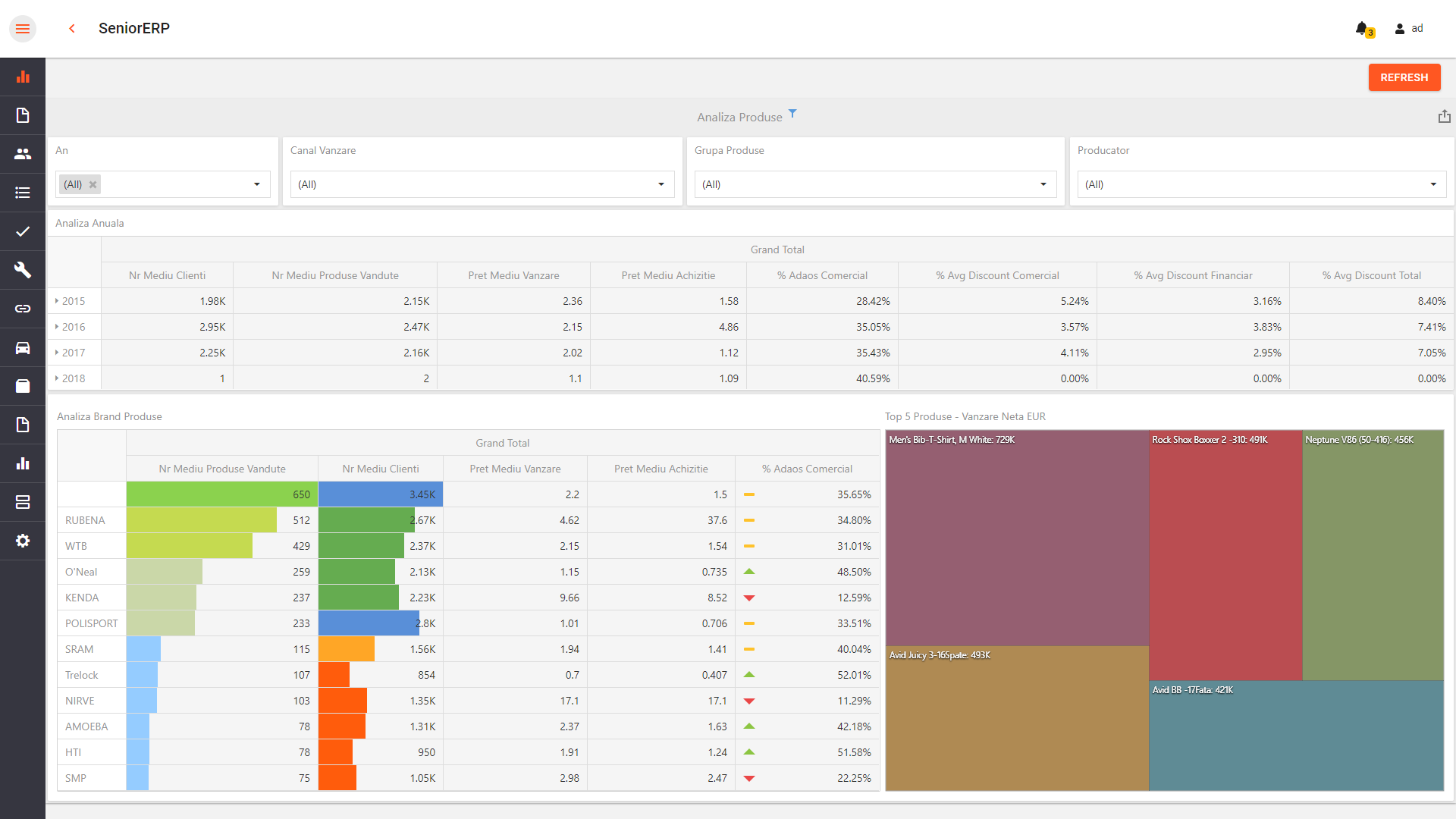Expand the 2017 row
The image size is (1456, 819).
[57, 353]
